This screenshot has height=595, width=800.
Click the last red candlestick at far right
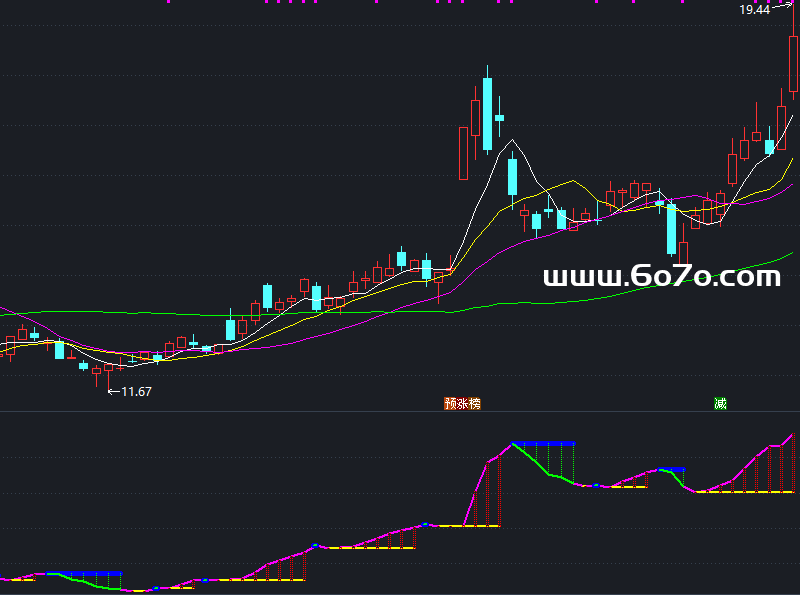point(794,63)
